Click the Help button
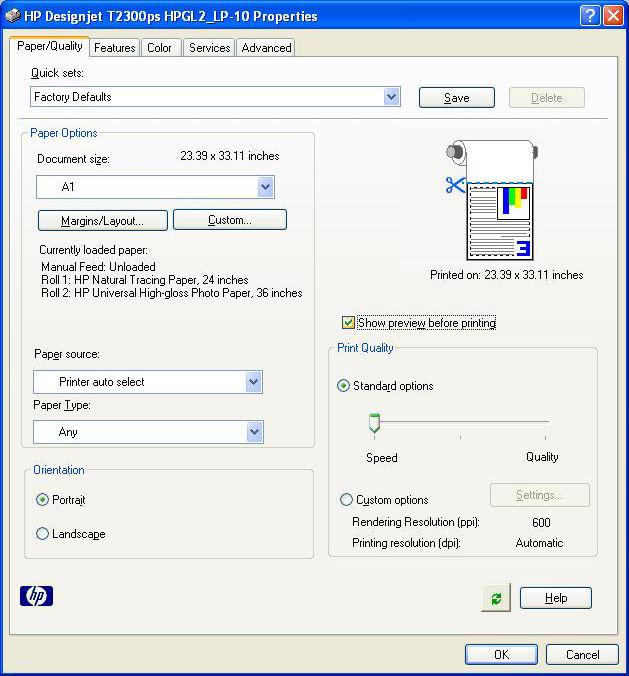 [556, 598]
